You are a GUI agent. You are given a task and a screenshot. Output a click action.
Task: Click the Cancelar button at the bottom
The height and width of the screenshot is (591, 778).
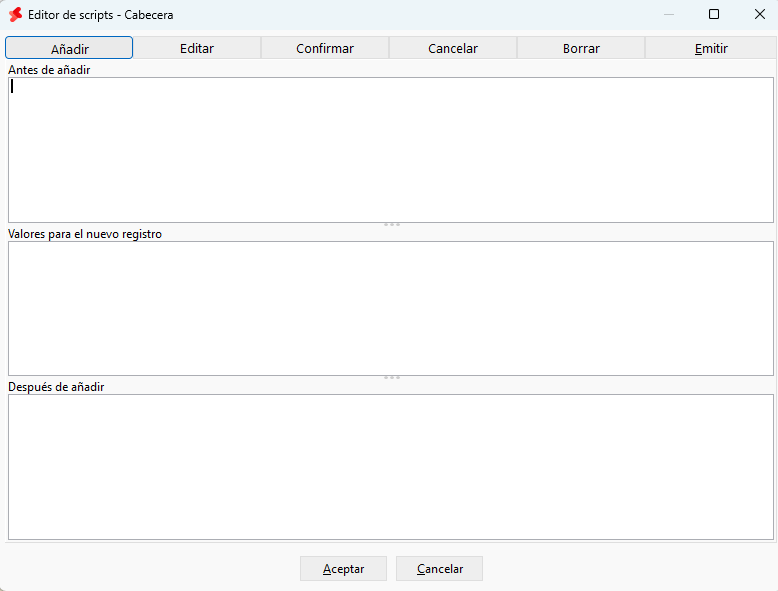(439, 568)
